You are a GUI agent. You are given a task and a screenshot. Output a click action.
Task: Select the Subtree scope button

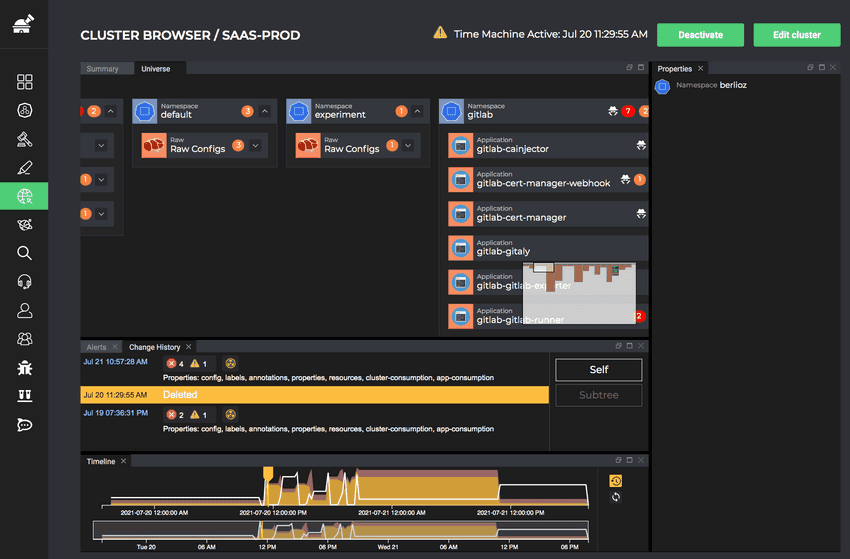pyautogui.click(x=598, y=395)
